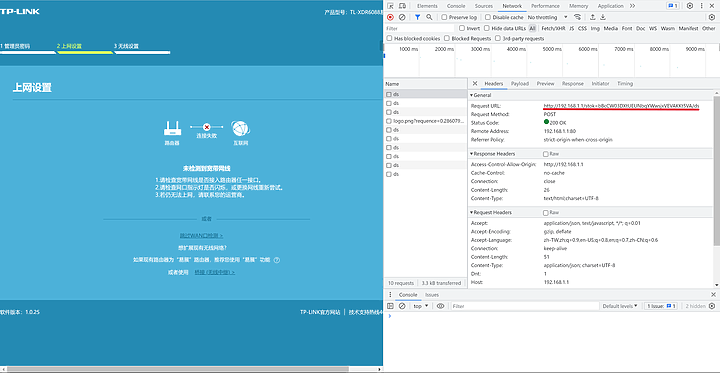Tick the Blocked Requests checkbox
Viewport: 720px width, 373px height.
(447, 39)
